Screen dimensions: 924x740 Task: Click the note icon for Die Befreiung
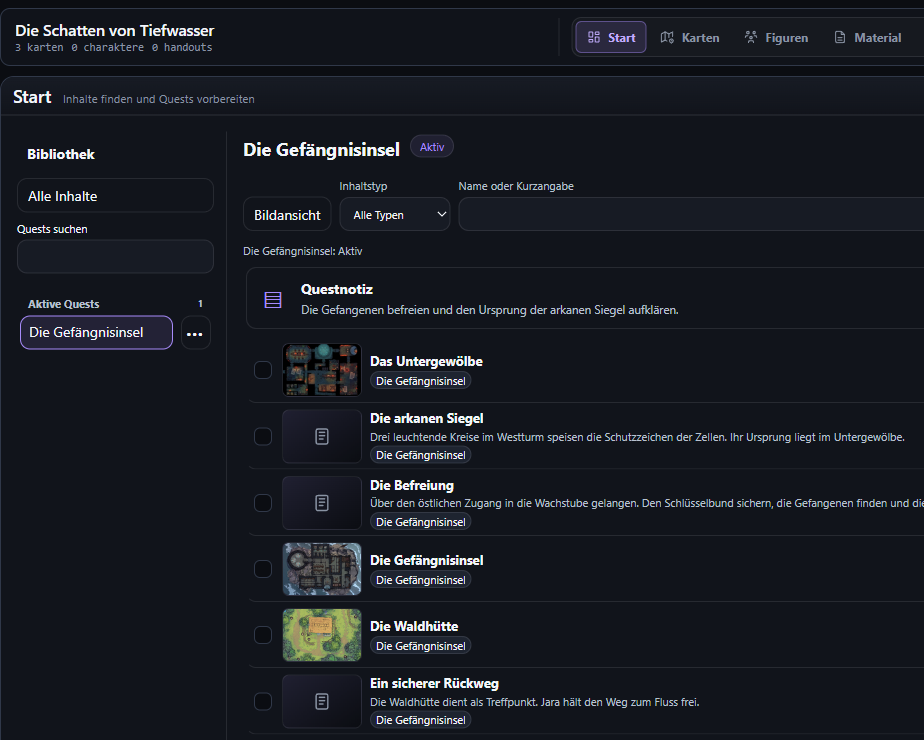pos(322,503)
